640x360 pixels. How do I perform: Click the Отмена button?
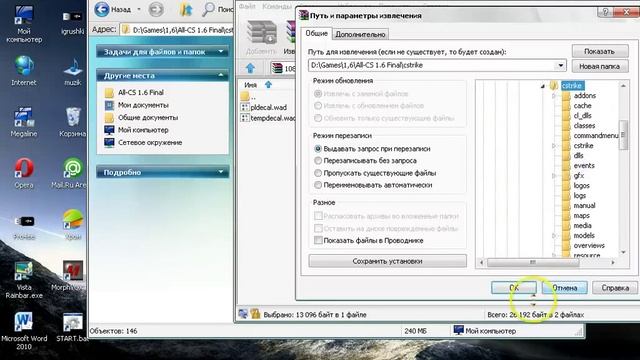pos(565,288)
